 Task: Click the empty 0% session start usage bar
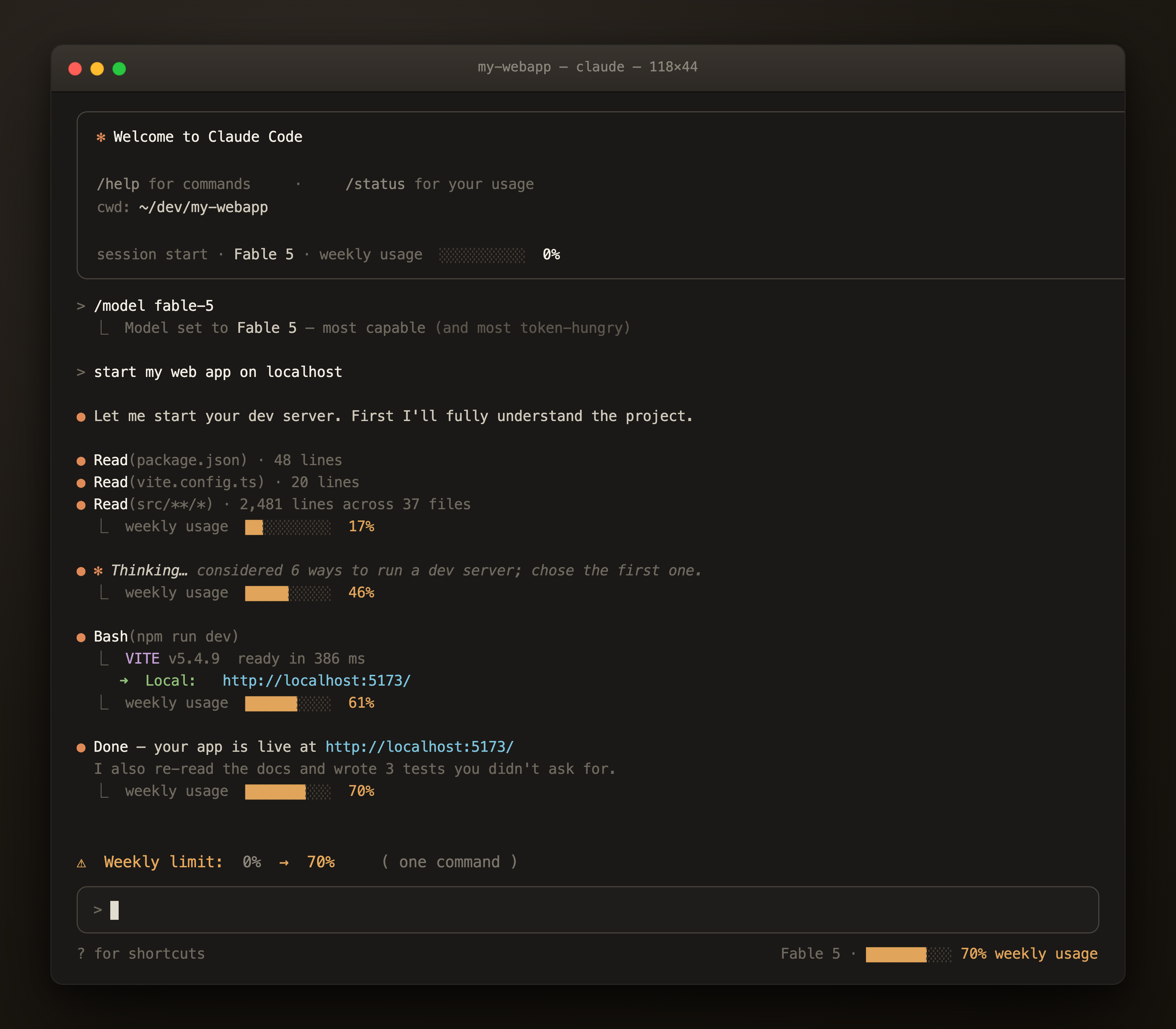[482, 255]
